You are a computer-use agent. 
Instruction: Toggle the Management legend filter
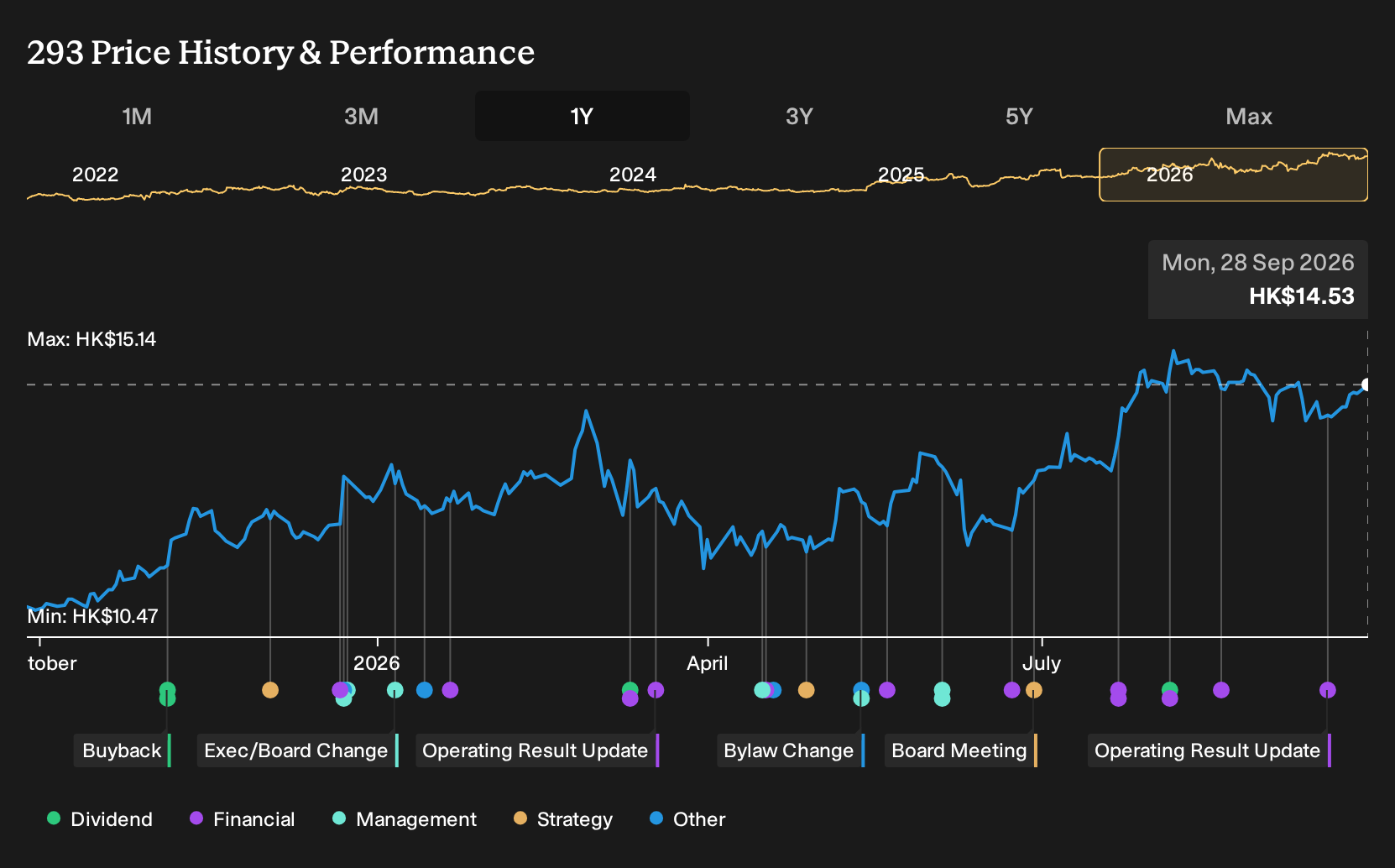point(405,819)
